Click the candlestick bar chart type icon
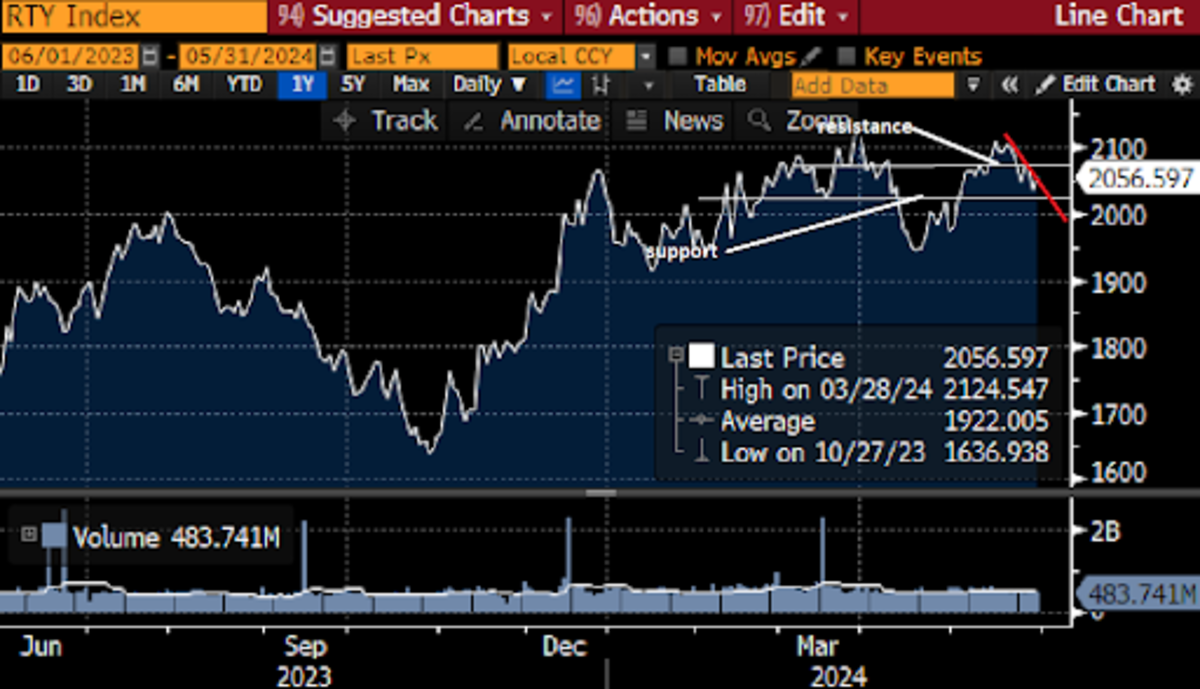 pos(601,85)
